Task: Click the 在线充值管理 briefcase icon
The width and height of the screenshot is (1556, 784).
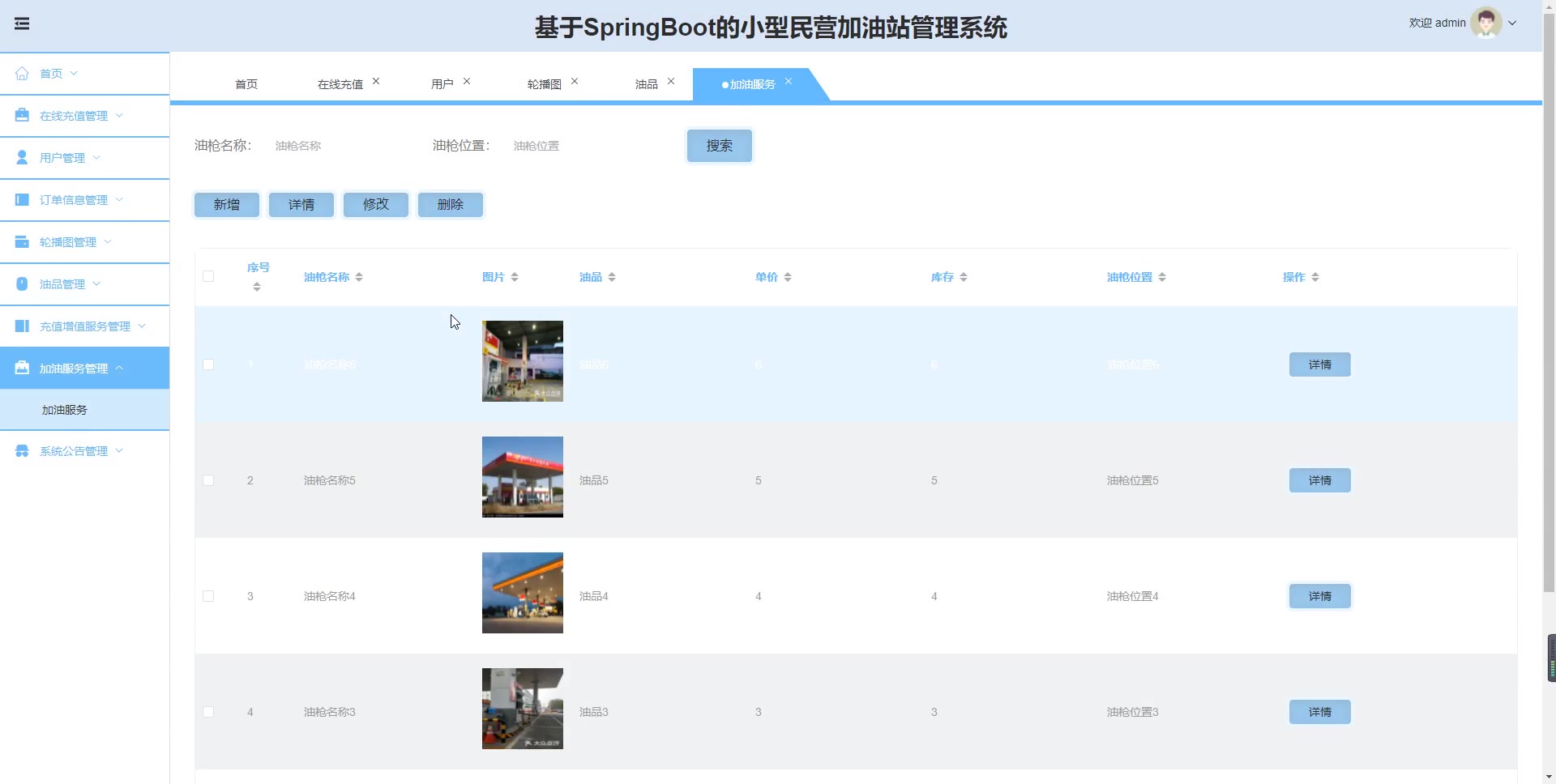Action: tap(22, 116)
